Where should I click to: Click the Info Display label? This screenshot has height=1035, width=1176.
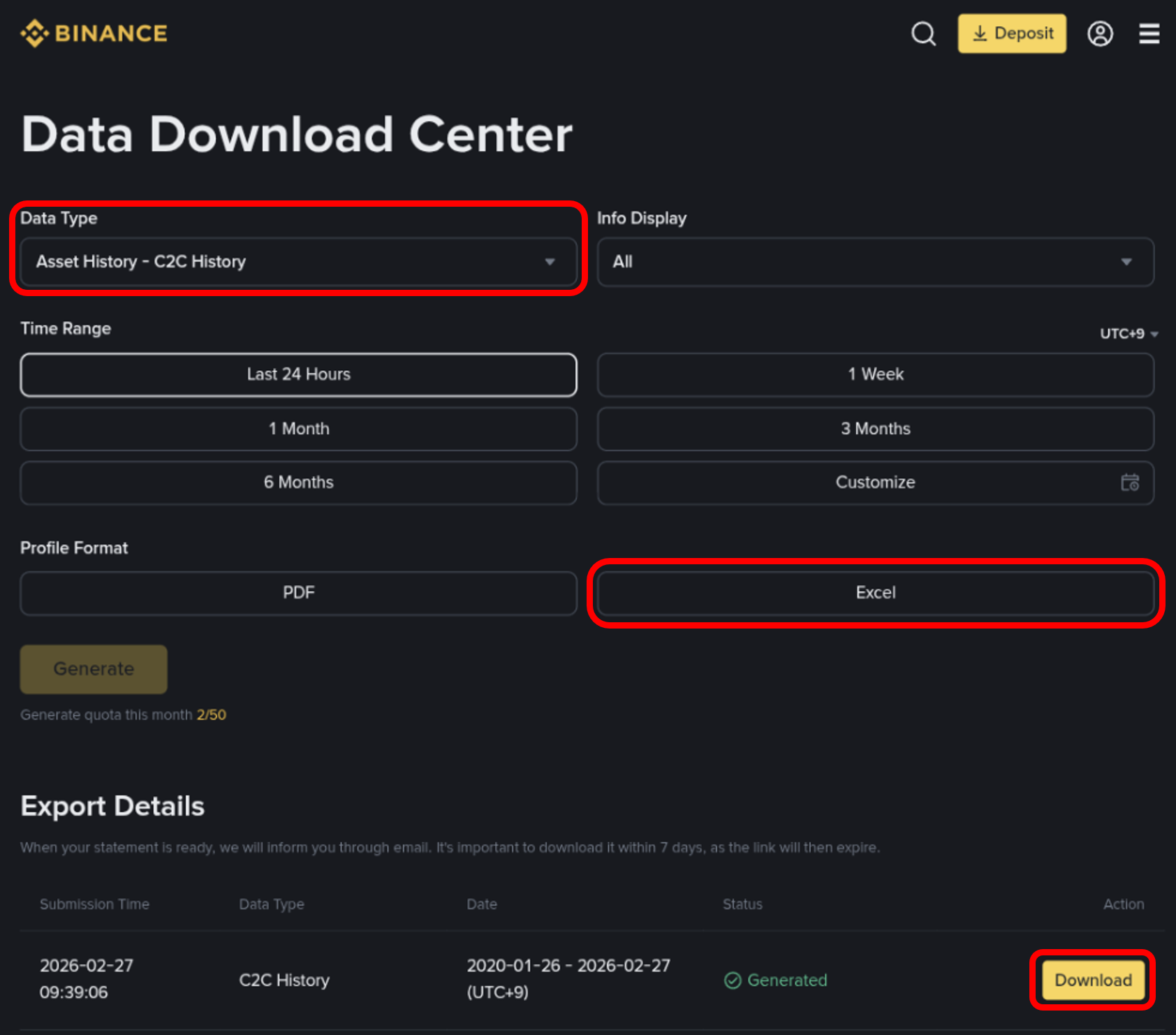(x=642, y=219)
